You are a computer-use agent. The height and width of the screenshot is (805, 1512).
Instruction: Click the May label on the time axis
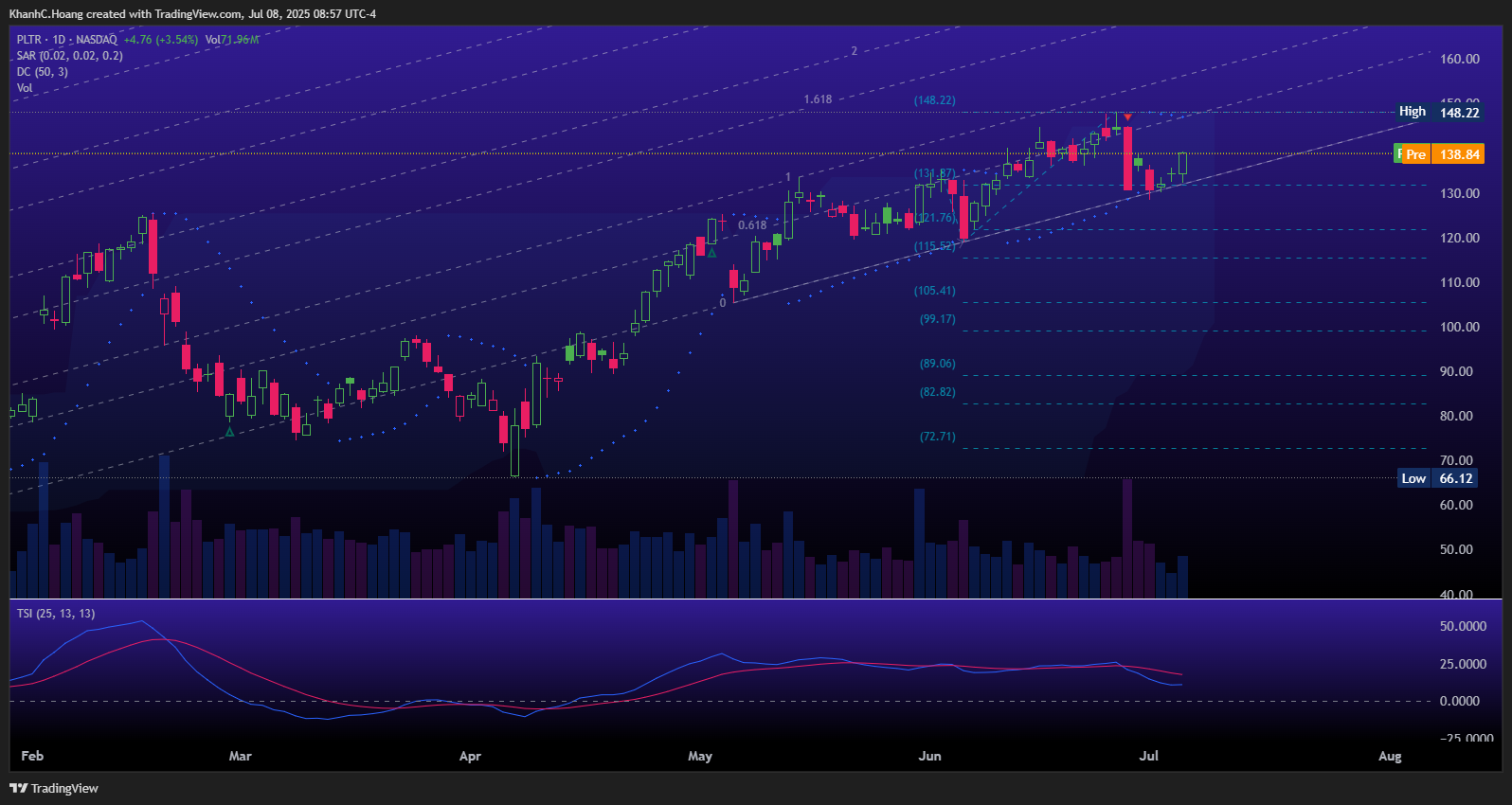[x=700, y=756]
